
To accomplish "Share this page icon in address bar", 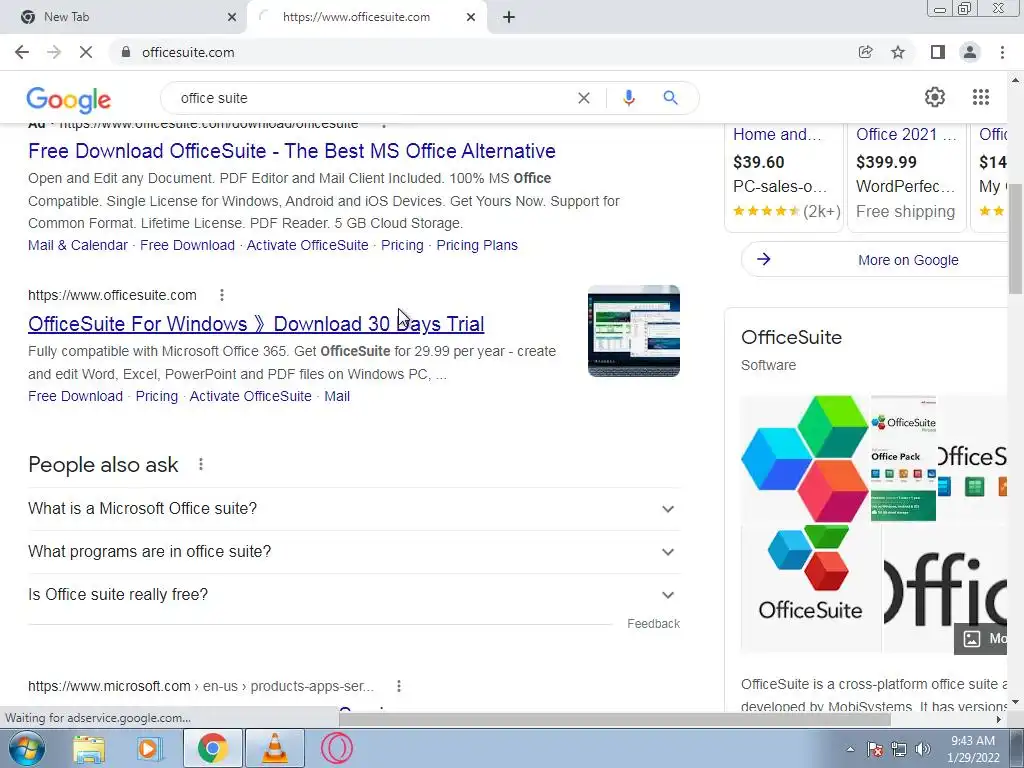I will [865, 52].
